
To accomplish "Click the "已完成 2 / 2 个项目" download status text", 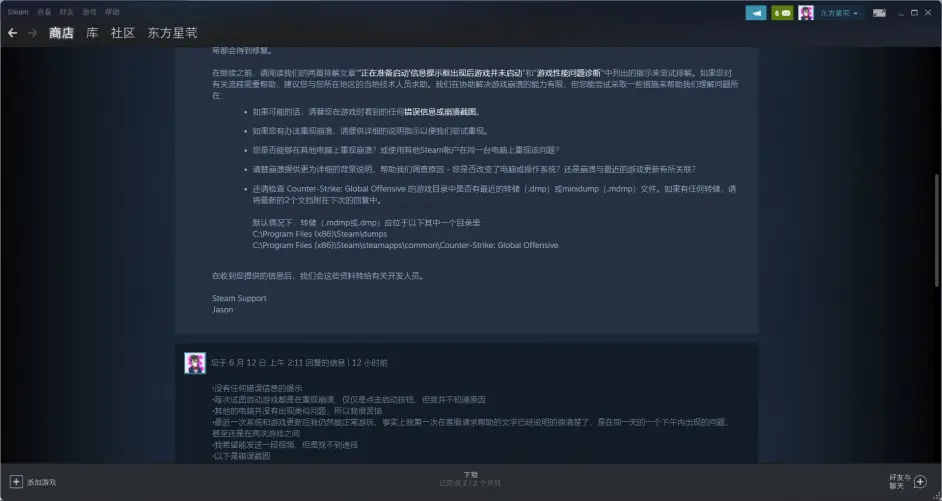I will (x=470, y=483).
